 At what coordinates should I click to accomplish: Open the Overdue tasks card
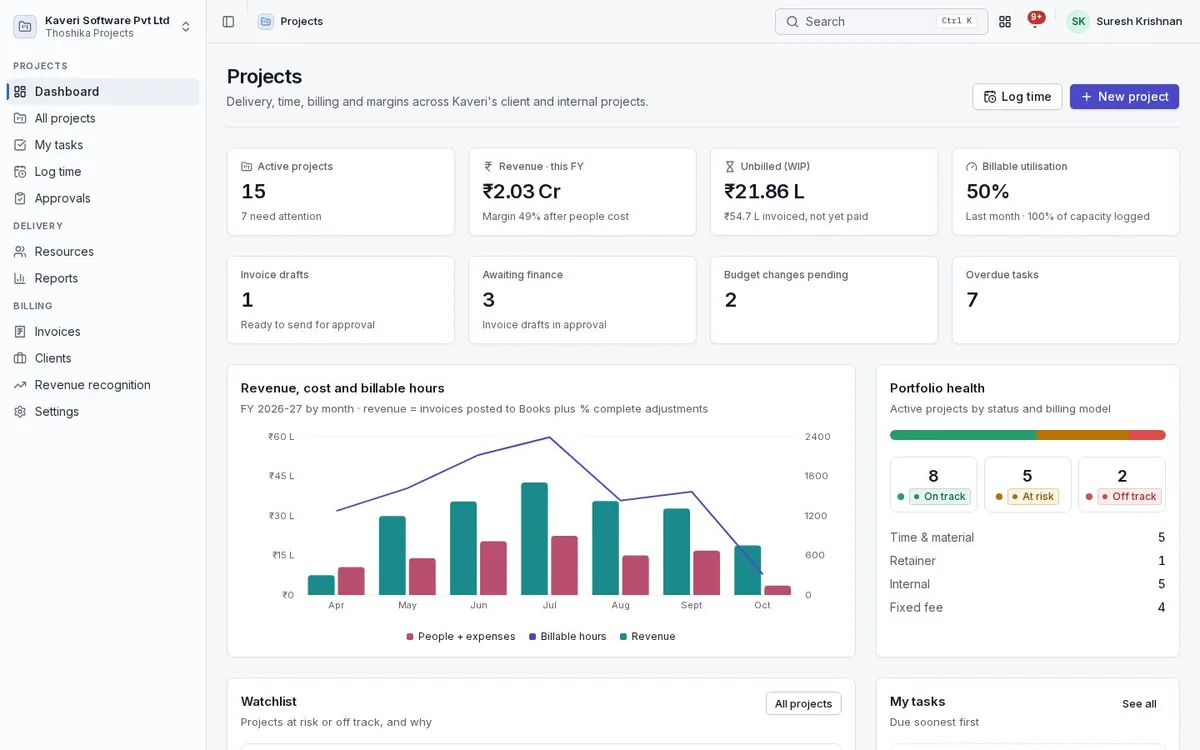[x=1066, y=300]
